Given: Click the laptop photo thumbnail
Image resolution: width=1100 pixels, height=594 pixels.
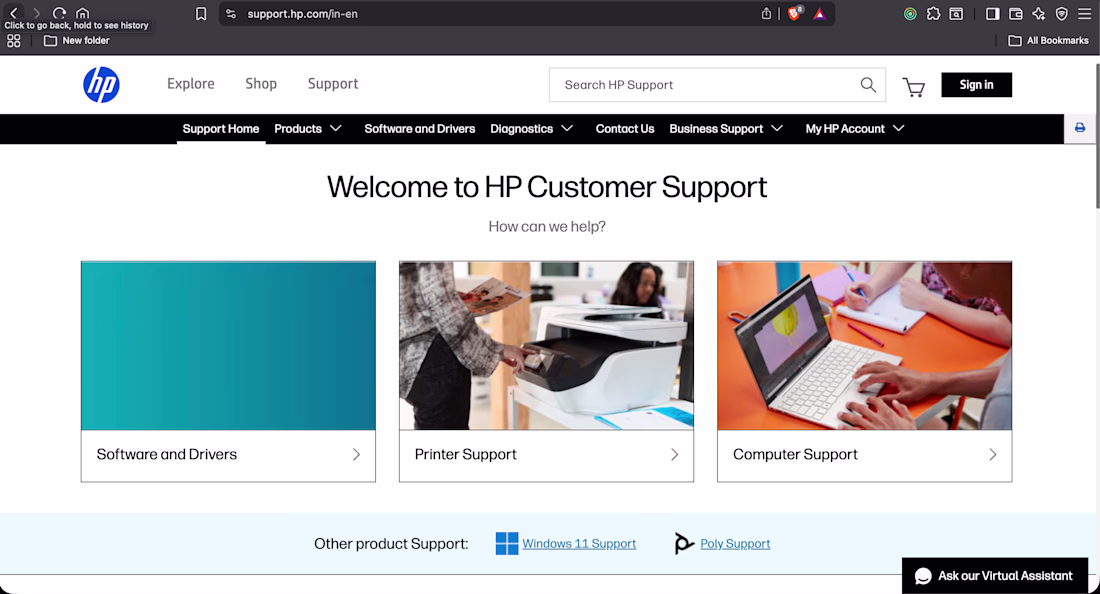Looking at the screenshot, I should pos(864,346).
